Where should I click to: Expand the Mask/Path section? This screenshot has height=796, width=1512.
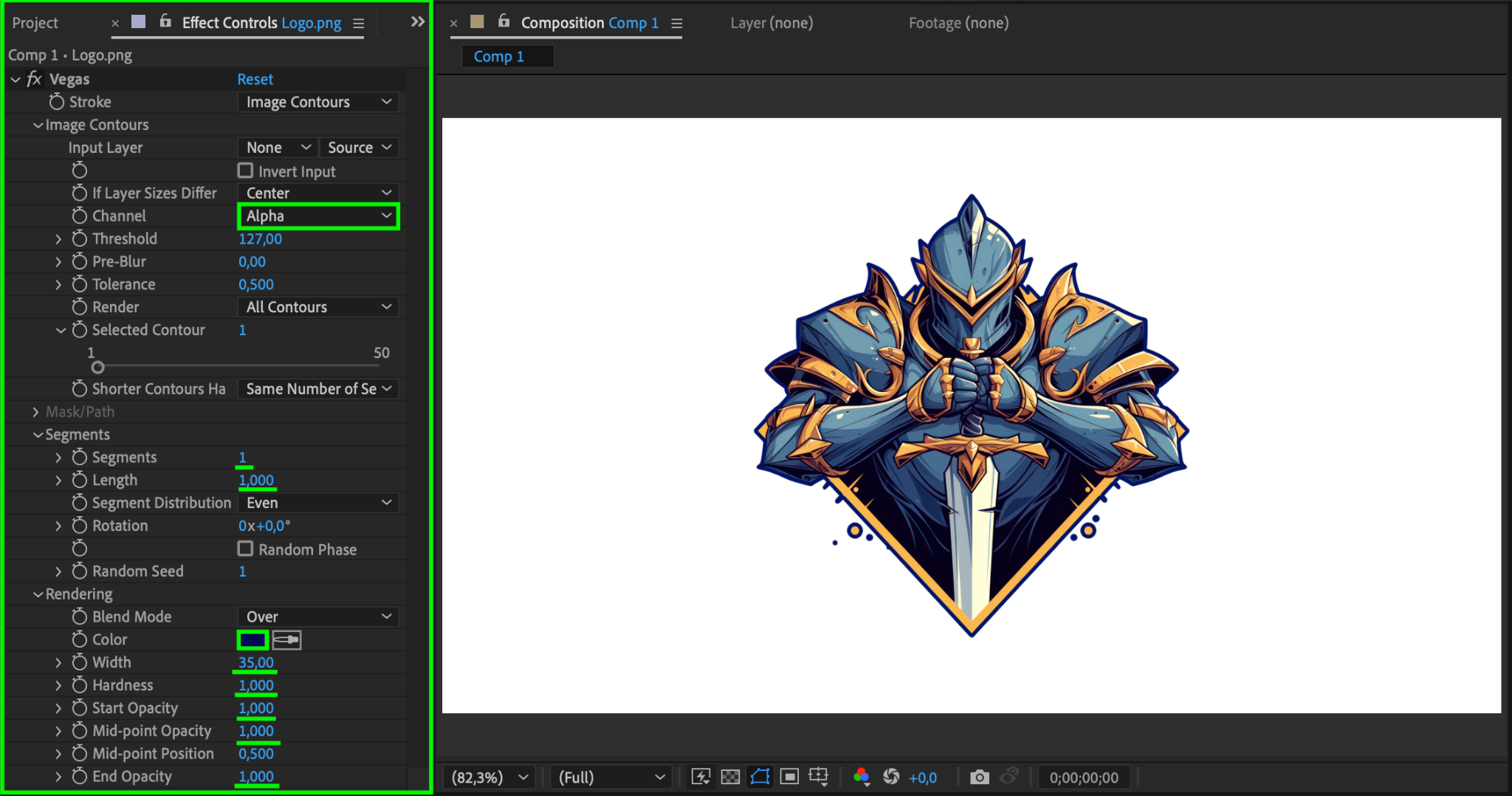(35, 412)
